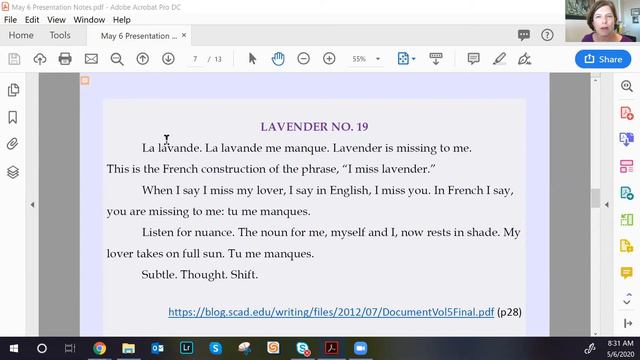Image resolution: width=640 pixels, height=360 pixels.
Task: Open Google Chrome from taskbar
Action: point(99,348)
